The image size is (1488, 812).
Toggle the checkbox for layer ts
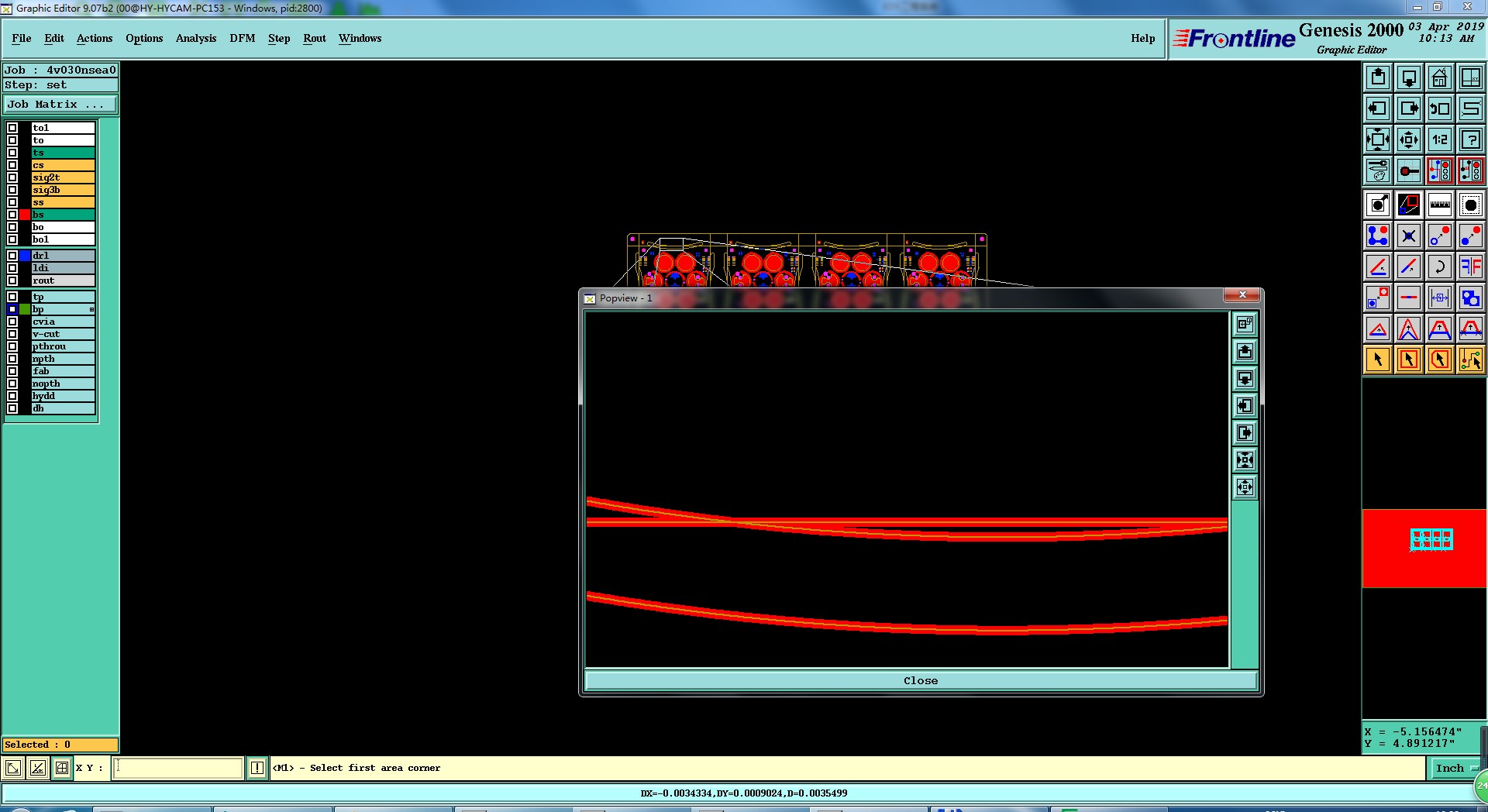(12, 153)
